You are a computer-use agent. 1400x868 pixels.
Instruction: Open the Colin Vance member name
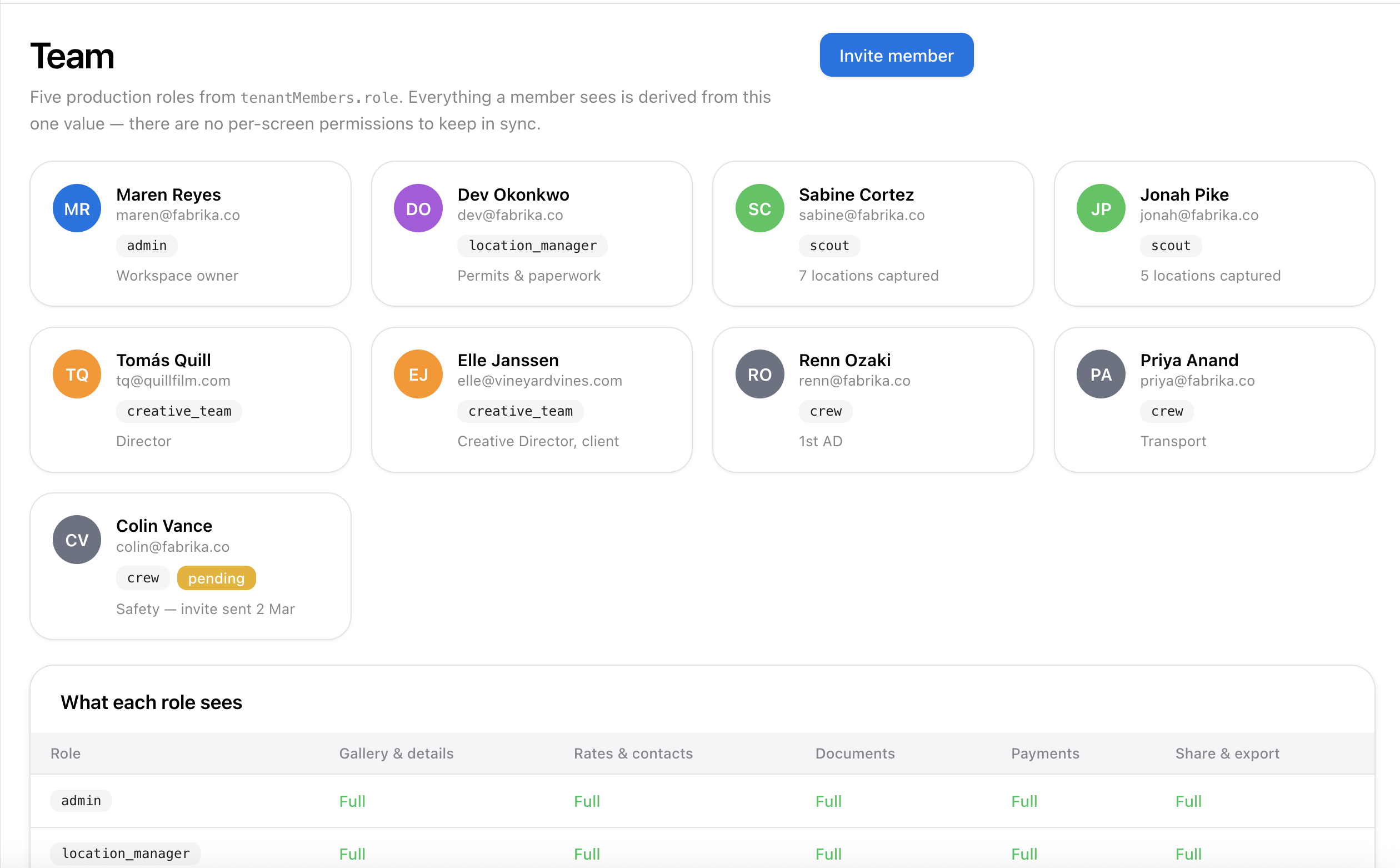pyautogui.click(x=164, y=526)
